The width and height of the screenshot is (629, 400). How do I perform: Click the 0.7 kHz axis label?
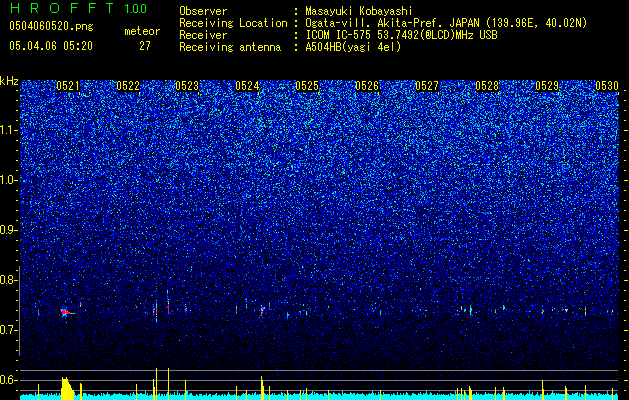[x=7, y=330]
